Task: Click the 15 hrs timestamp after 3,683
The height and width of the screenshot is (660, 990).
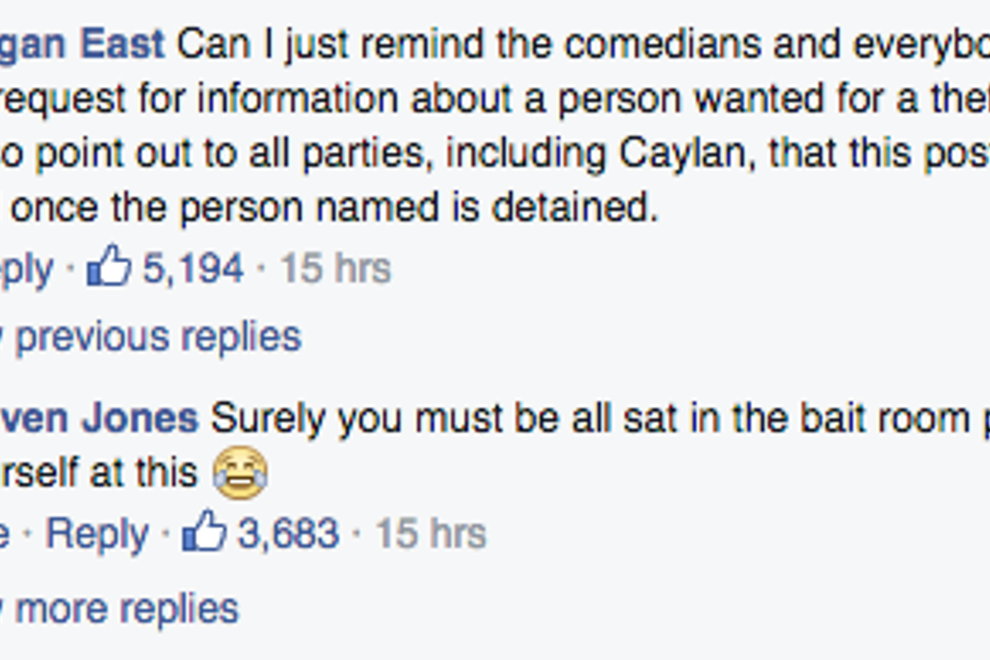Action: point(430,533)
